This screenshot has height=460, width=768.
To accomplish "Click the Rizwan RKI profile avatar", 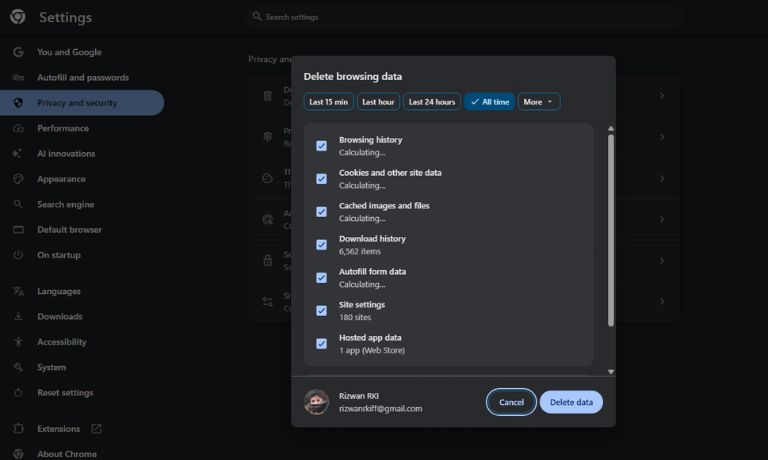I will 316,402.
